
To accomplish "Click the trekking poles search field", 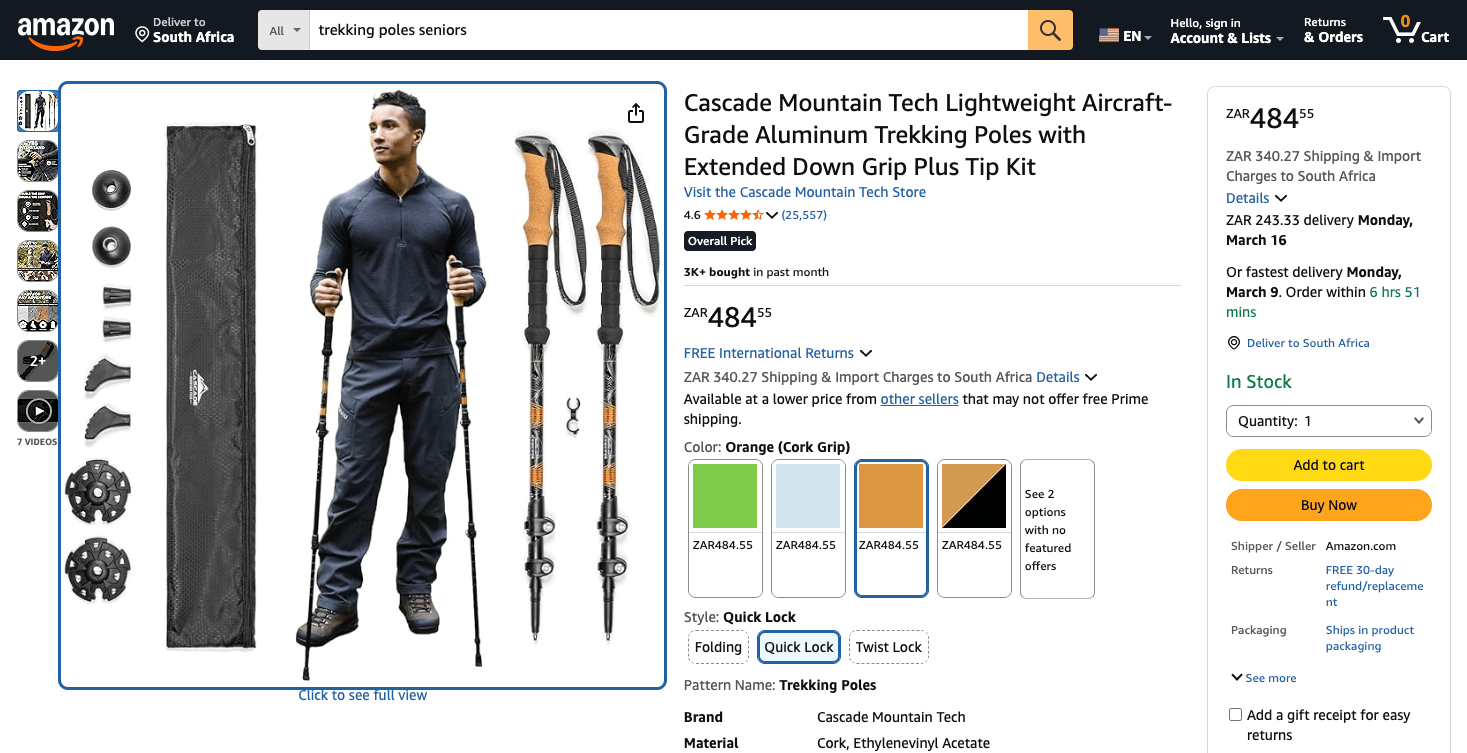I will [x=668, y=30].
